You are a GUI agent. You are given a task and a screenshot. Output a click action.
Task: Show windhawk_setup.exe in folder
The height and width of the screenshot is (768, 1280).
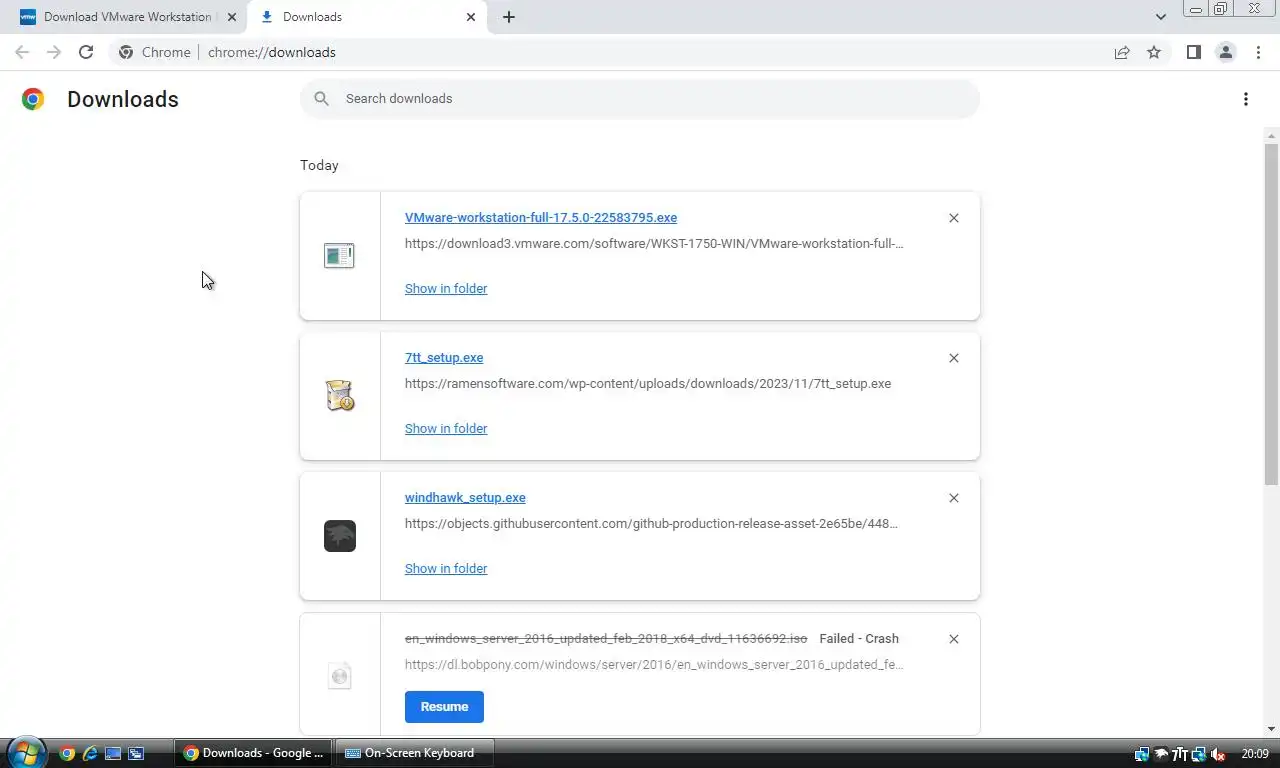(446, 569)
